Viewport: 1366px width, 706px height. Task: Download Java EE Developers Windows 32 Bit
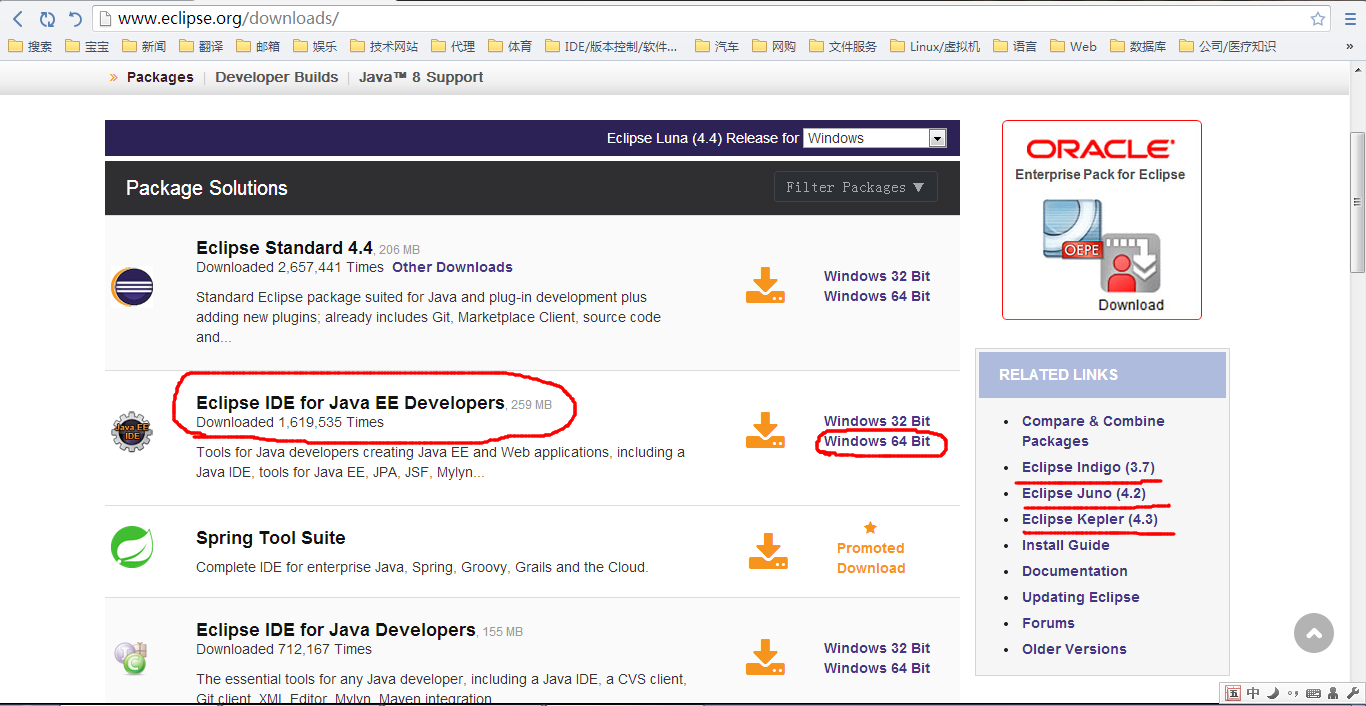[x=877, y=421]
